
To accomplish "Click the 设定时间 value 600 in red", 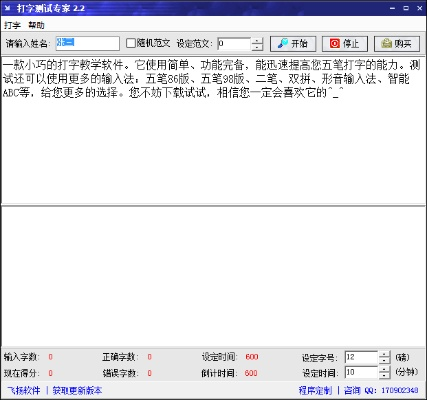I will tap(252, 357).
